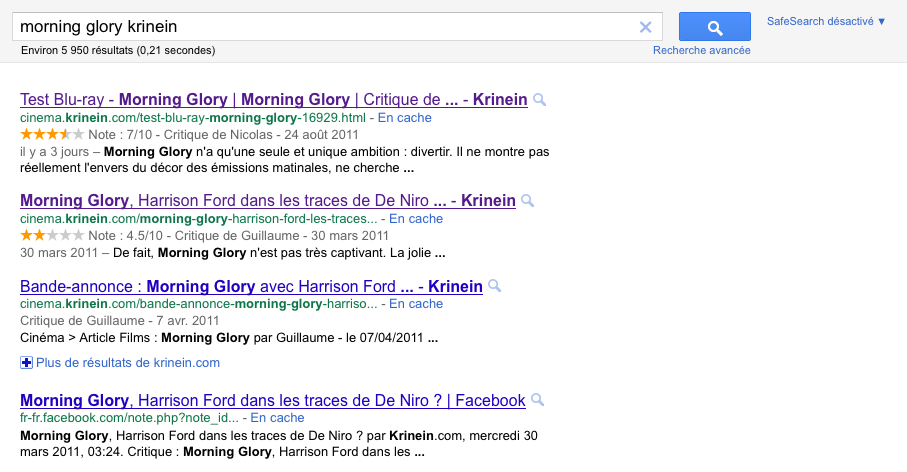Image resolution: width=907 pixels, height=472 pixels.
Task: Open En cache for the fr-fr.facebook.com result
Action: (x=277, y=418)
